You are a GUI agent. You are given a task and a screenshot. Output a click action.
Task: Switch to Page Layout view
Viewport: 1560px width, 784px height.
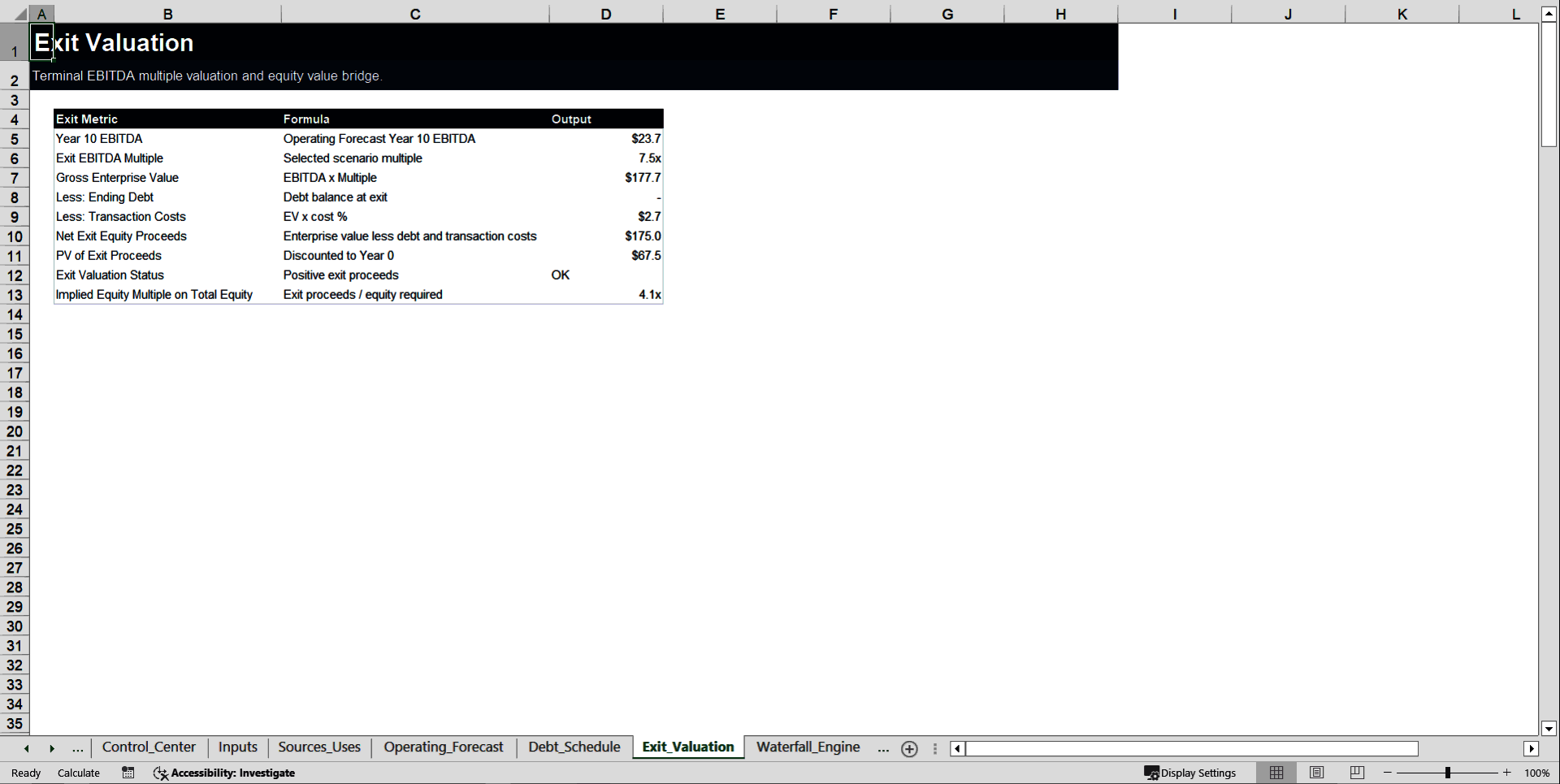[1317, 773]
